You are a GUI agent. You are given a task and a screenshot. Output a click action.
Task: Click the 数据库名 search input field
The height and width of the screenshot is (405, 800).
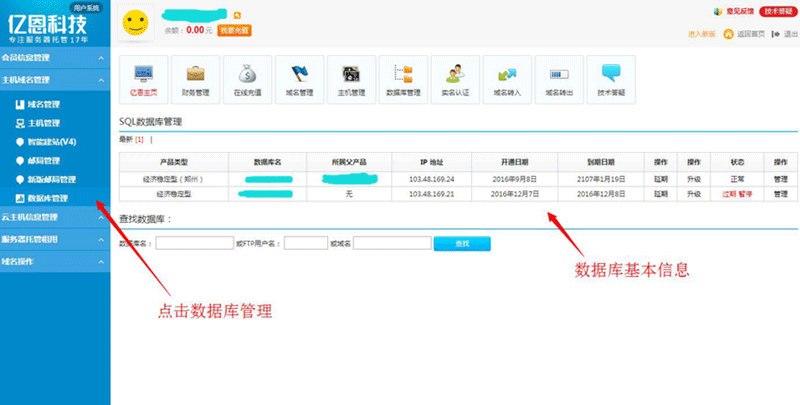click(x=194, y=243)
